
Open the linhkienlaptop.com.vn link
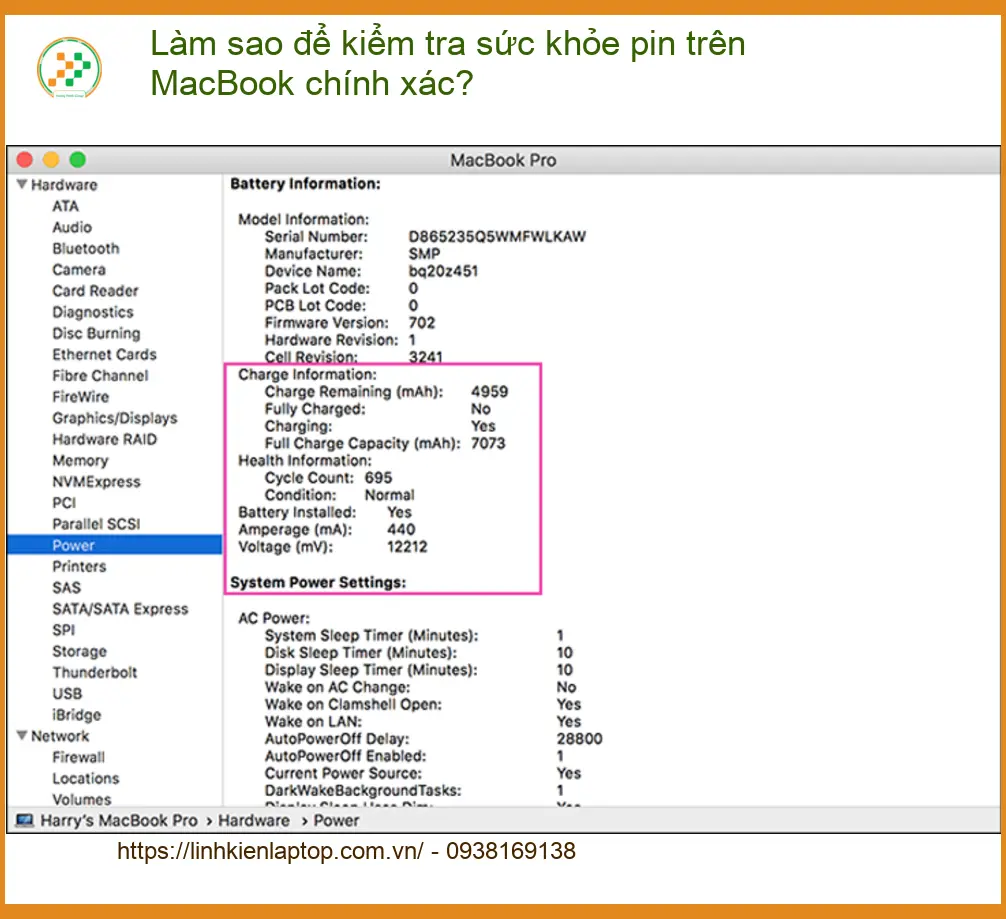pyautogui.click(x=270, y=851)
